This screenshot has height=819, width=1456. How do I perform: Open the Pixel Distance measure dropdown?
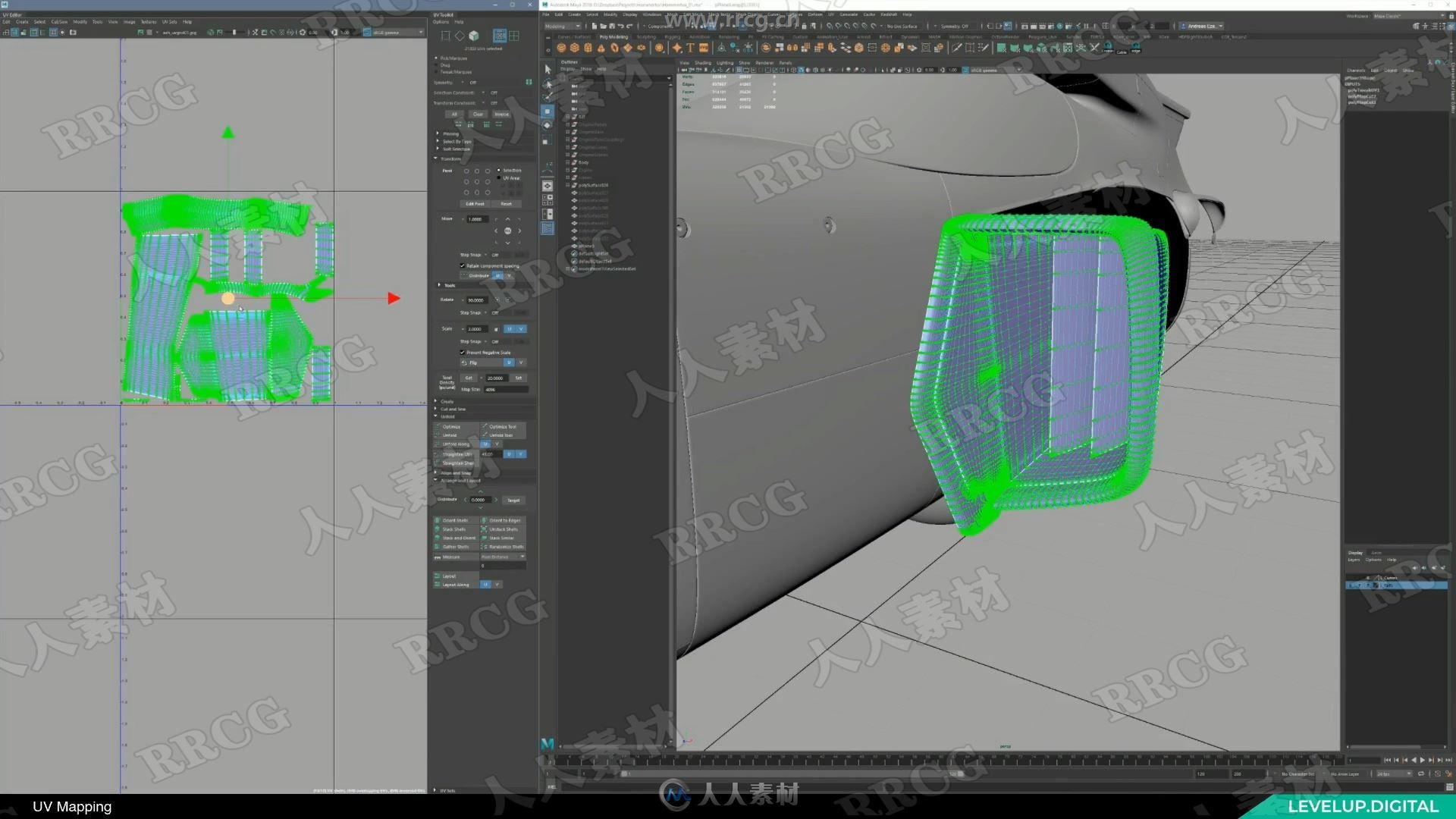502,557
